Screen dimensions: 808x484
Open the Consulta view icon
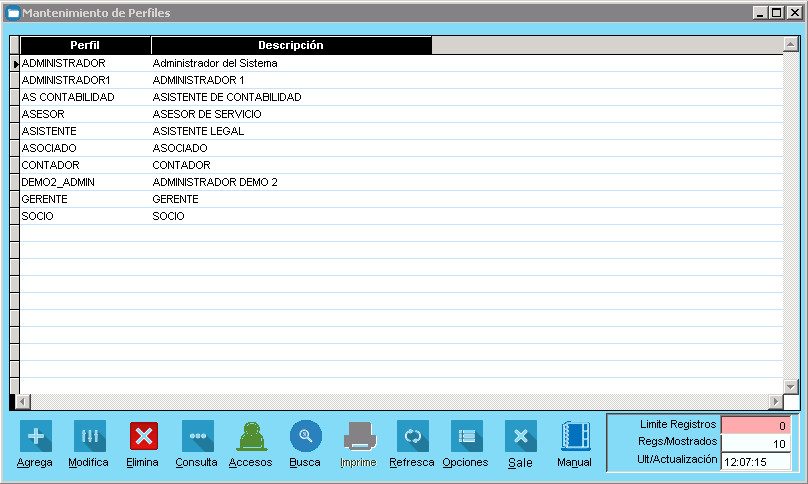click(x=197, y=437)
